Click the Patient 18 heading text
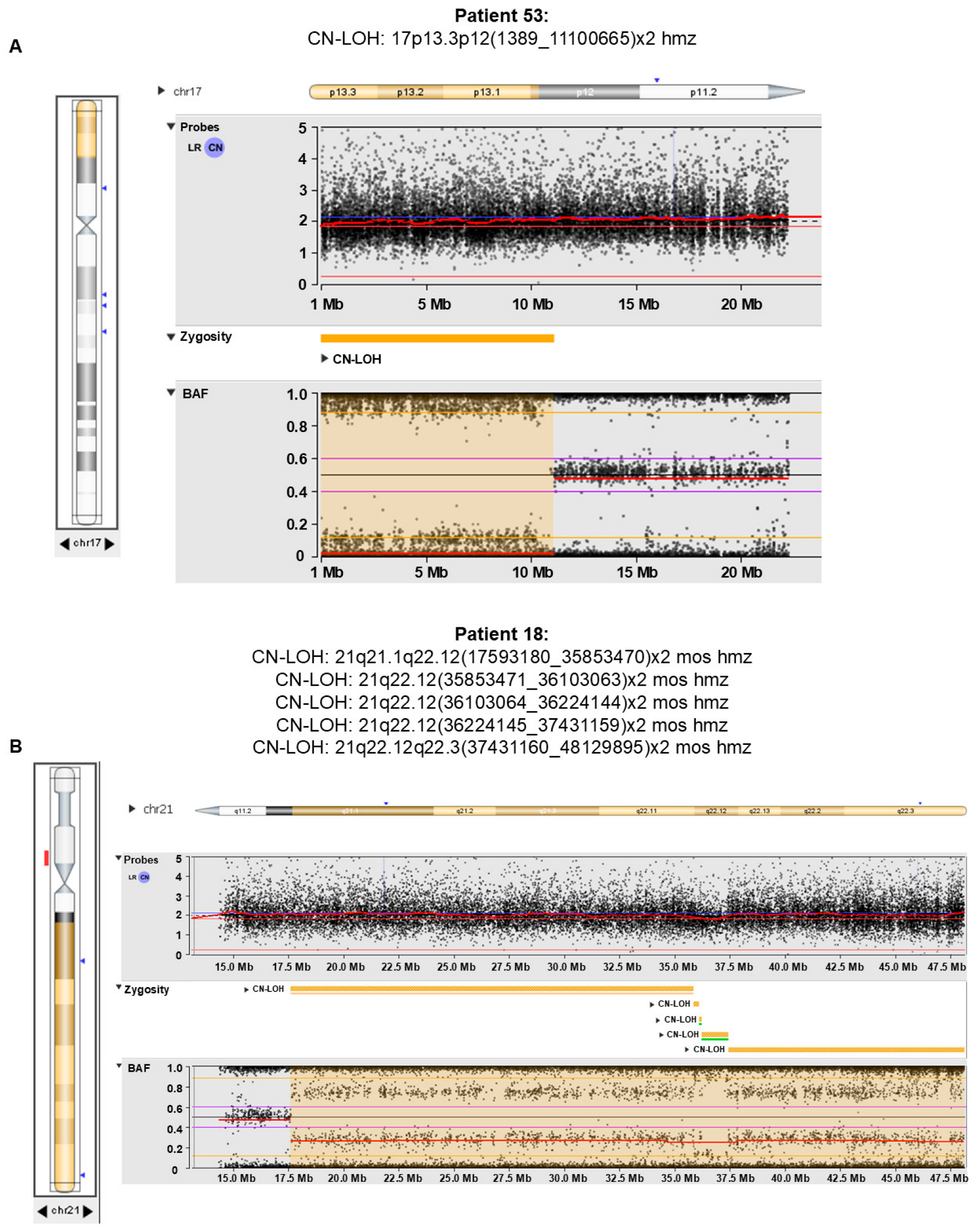This screenshot has height=1232, width=977. pyautogui.click(x=501, y=634)
